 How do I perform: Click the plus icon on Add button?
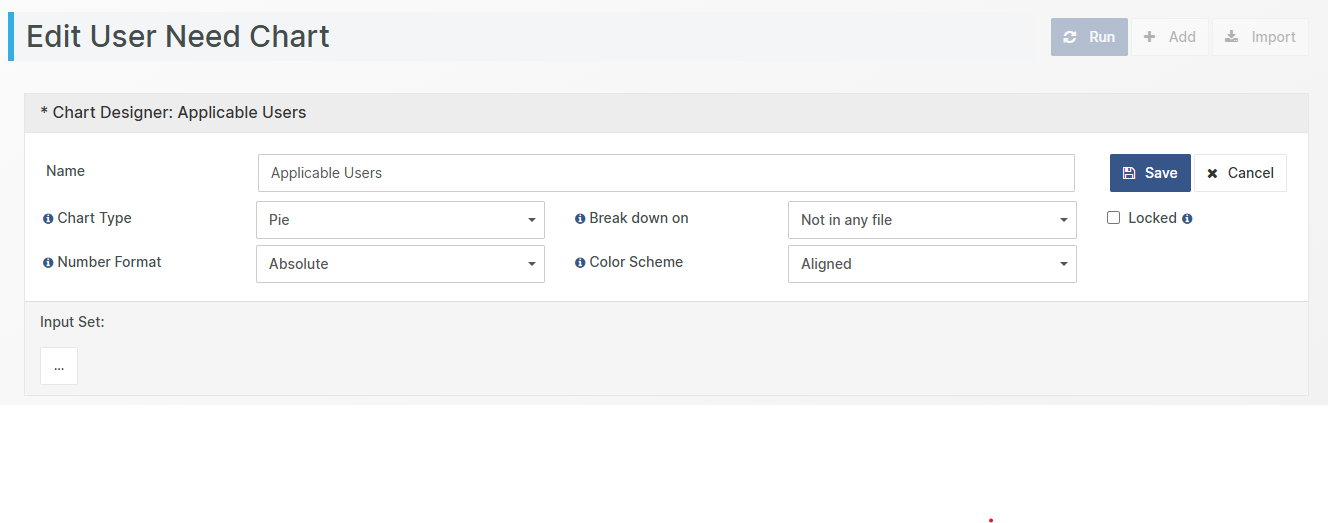[x=1150, y=37]
